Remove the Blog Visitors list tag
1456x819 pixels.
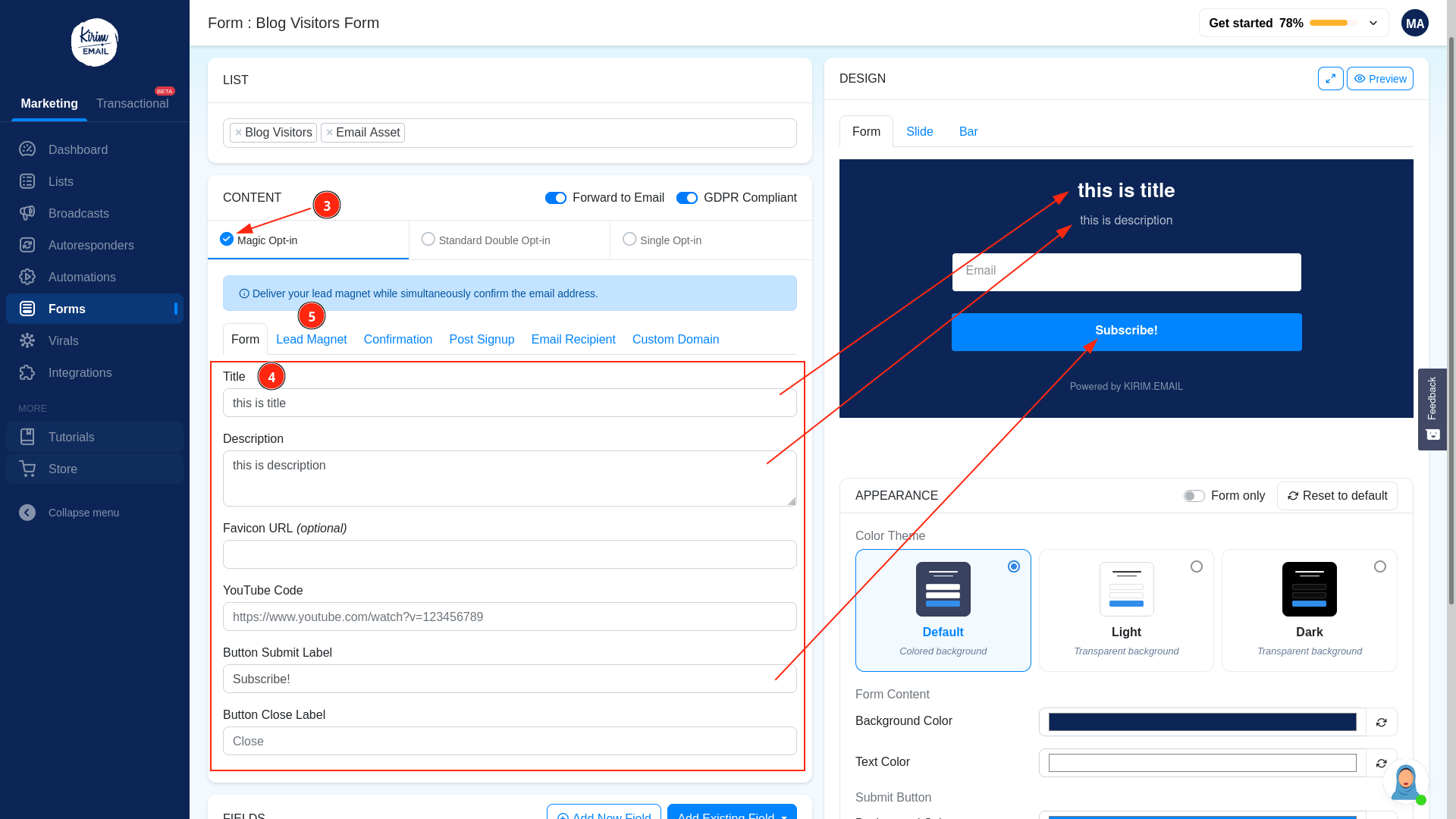coord(239,132)
